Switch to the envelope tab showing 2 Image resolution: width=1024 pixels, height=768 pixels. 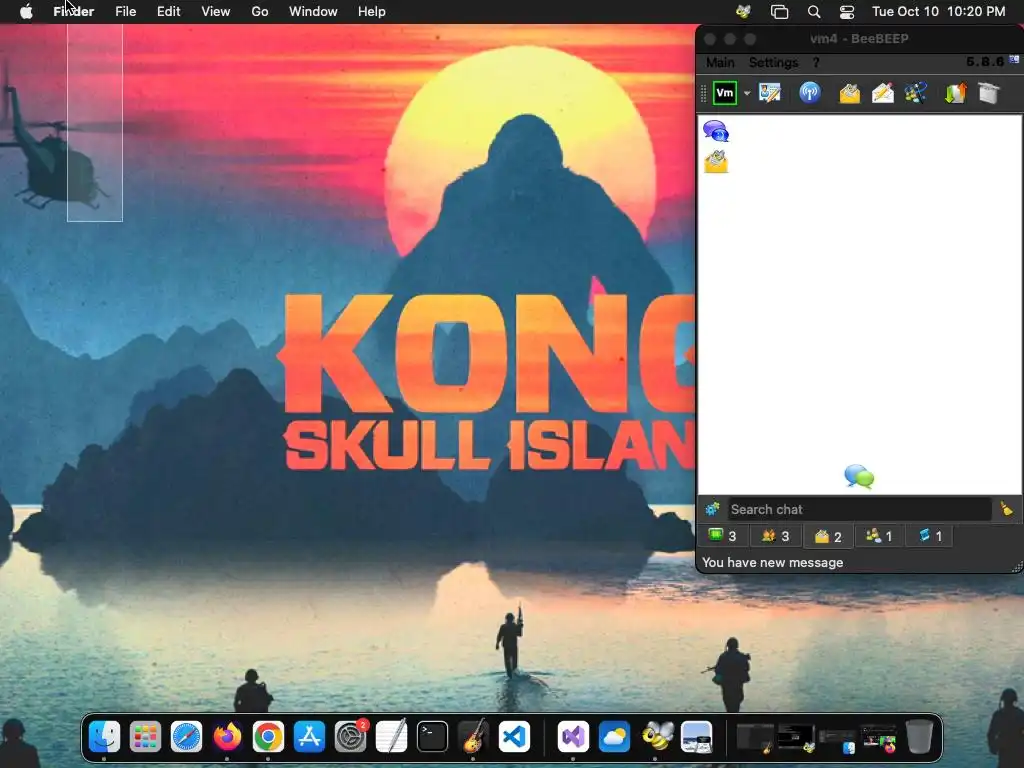tap(828, 536)
